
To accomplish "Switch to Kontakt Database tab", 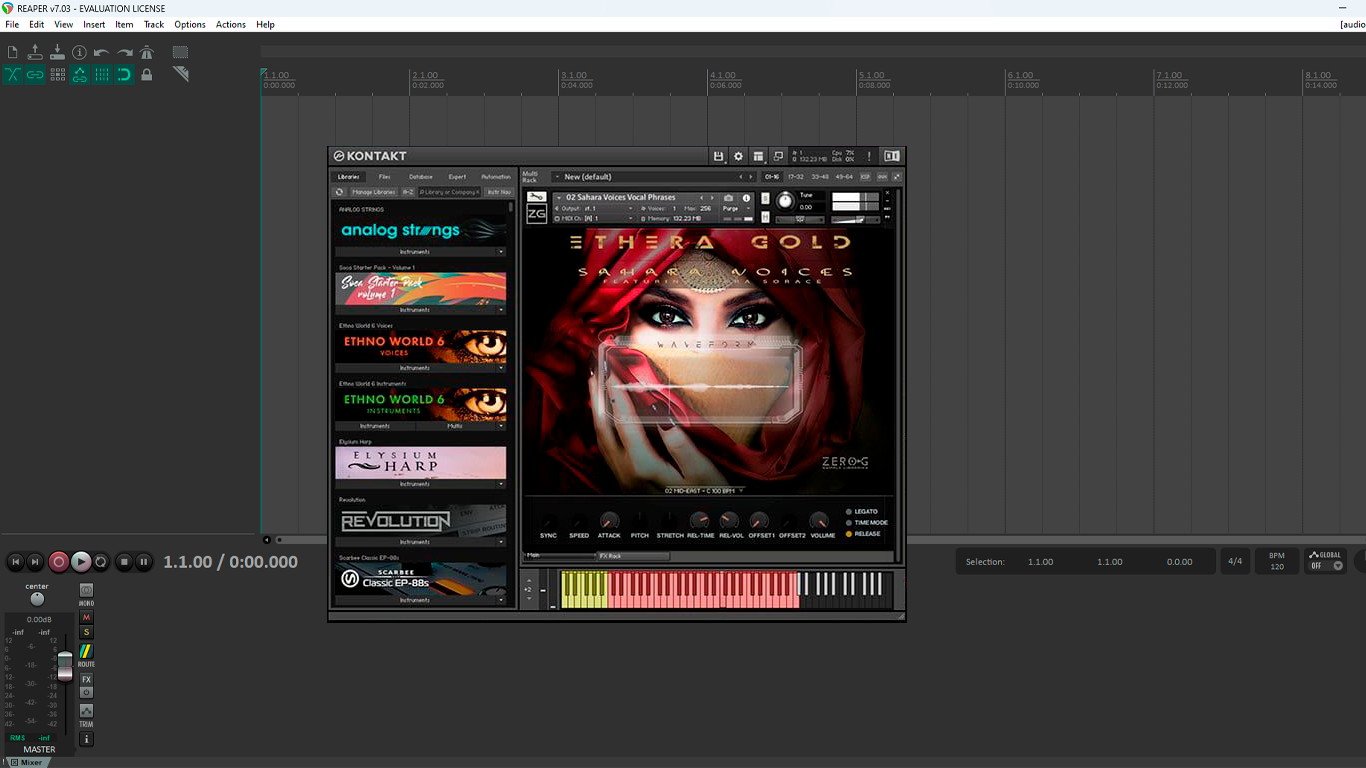I will 421,177.
